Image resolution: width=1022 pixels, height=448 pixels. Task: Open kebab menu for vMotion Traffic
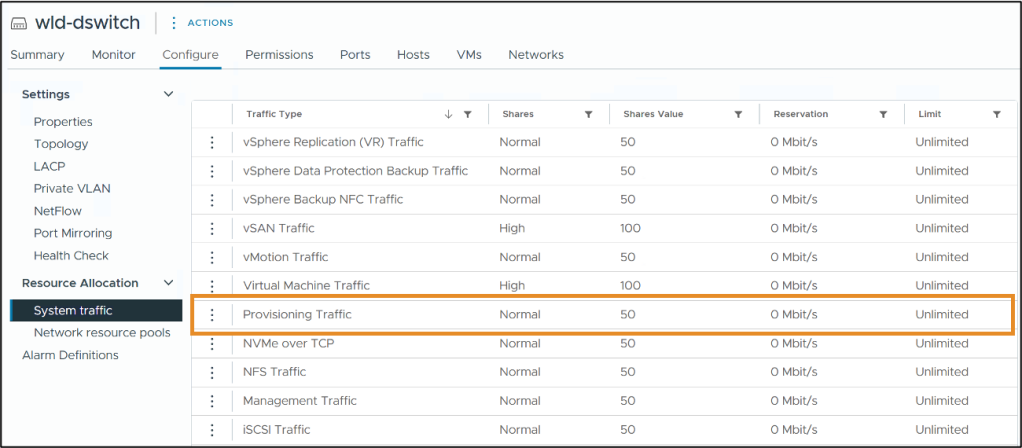[212, 257]
